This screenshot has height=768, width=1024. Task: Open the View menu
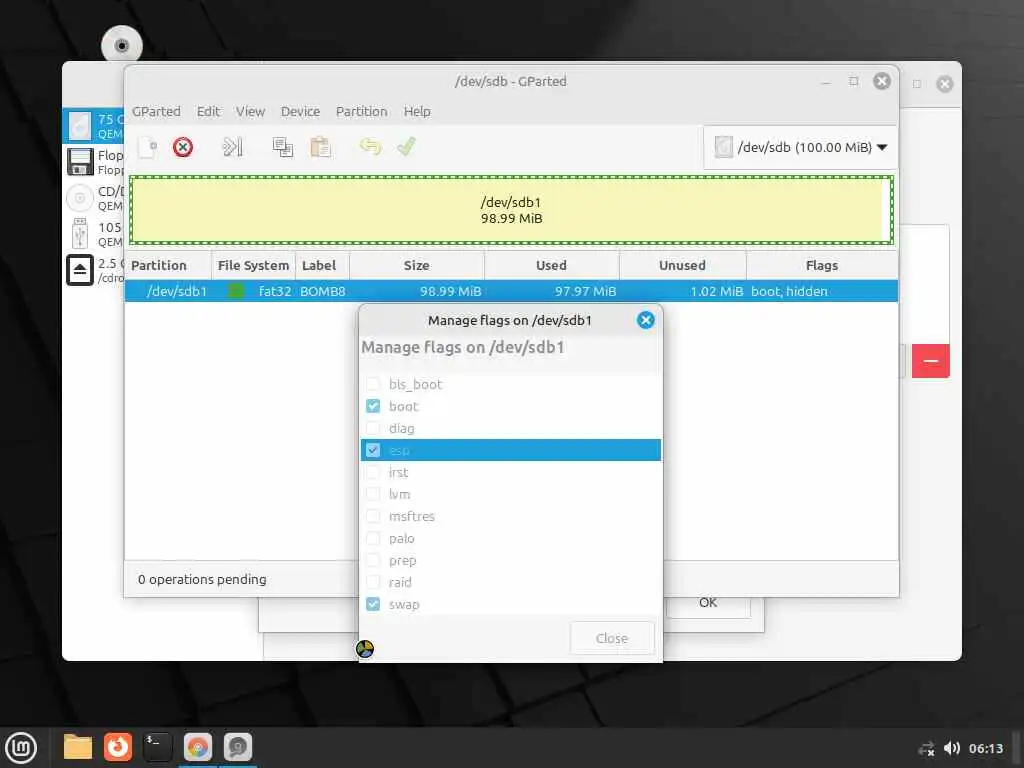(250, 112)
